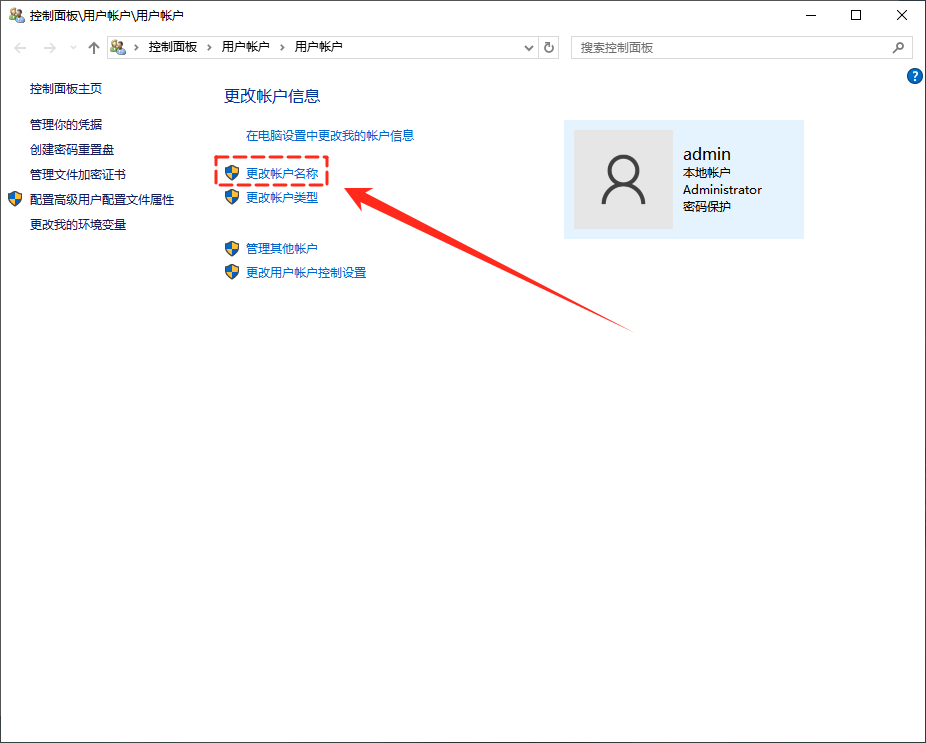Select 控制面板 in the breadcrumb path
926x743 pixels.
172,47
